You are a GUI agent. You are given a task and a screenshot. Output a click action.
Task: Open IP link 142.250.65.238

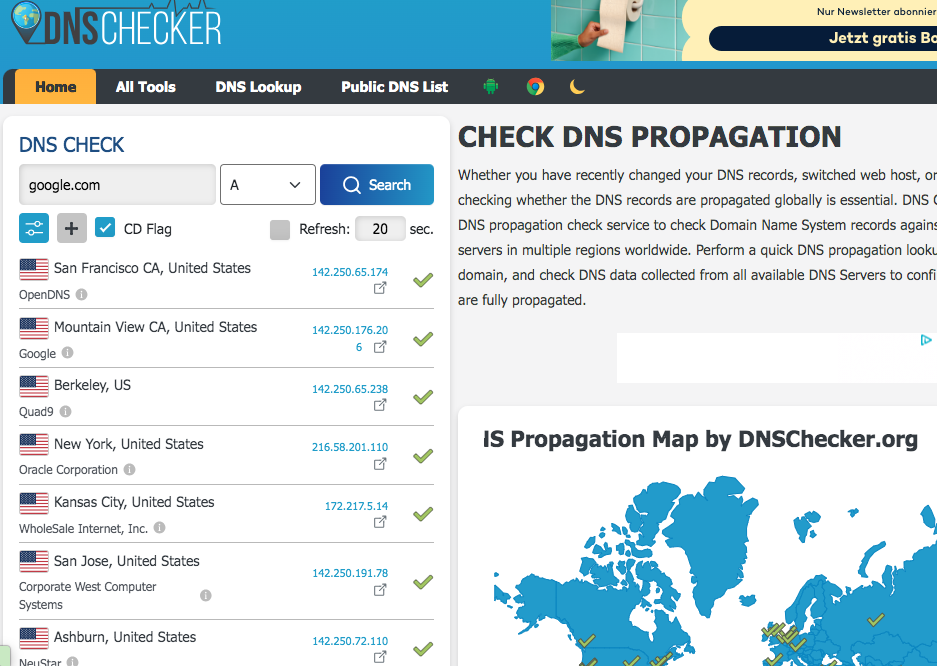[350, 389]
